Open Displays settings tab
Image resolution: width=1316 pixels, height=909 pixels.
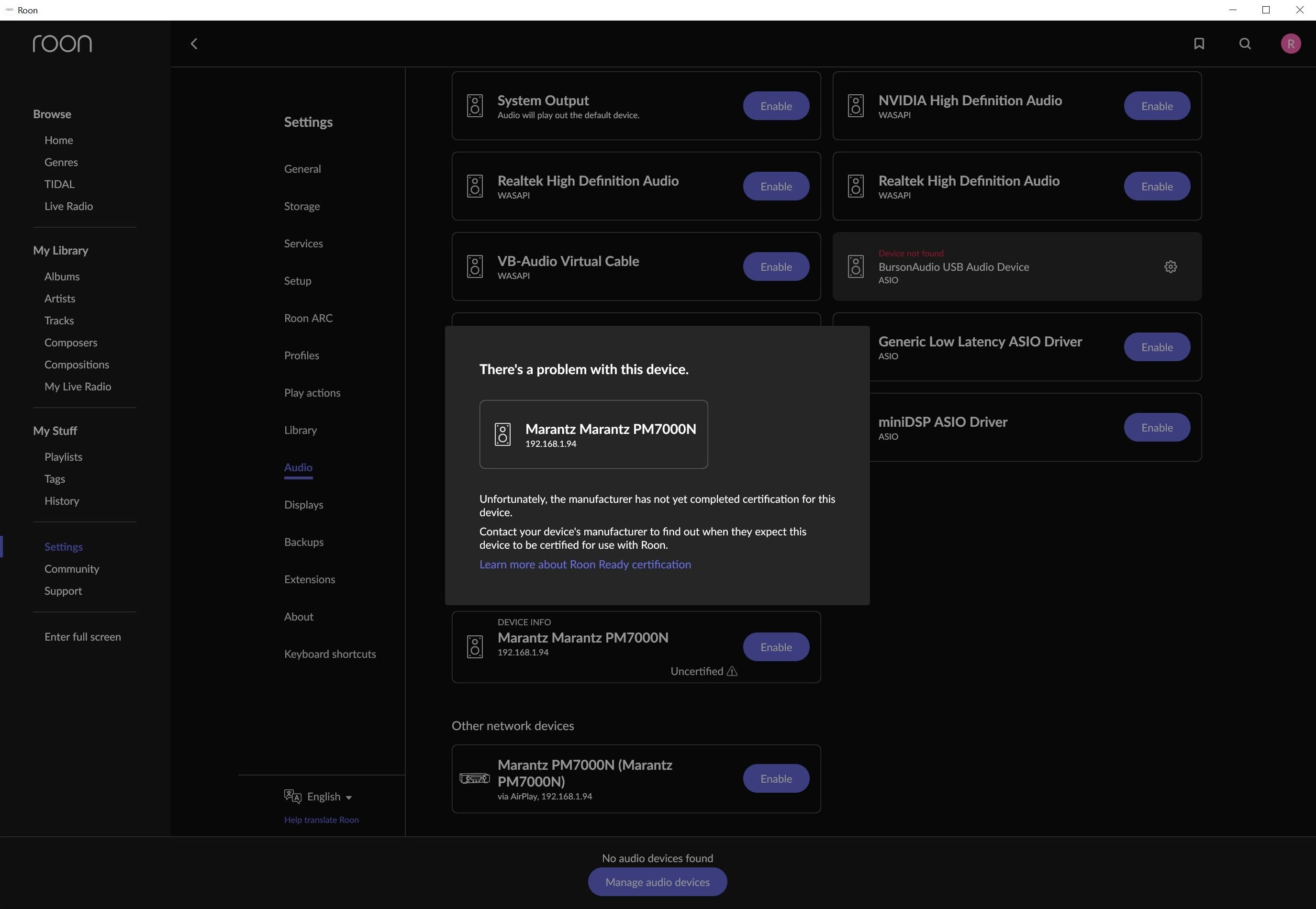tap(304, 505)
